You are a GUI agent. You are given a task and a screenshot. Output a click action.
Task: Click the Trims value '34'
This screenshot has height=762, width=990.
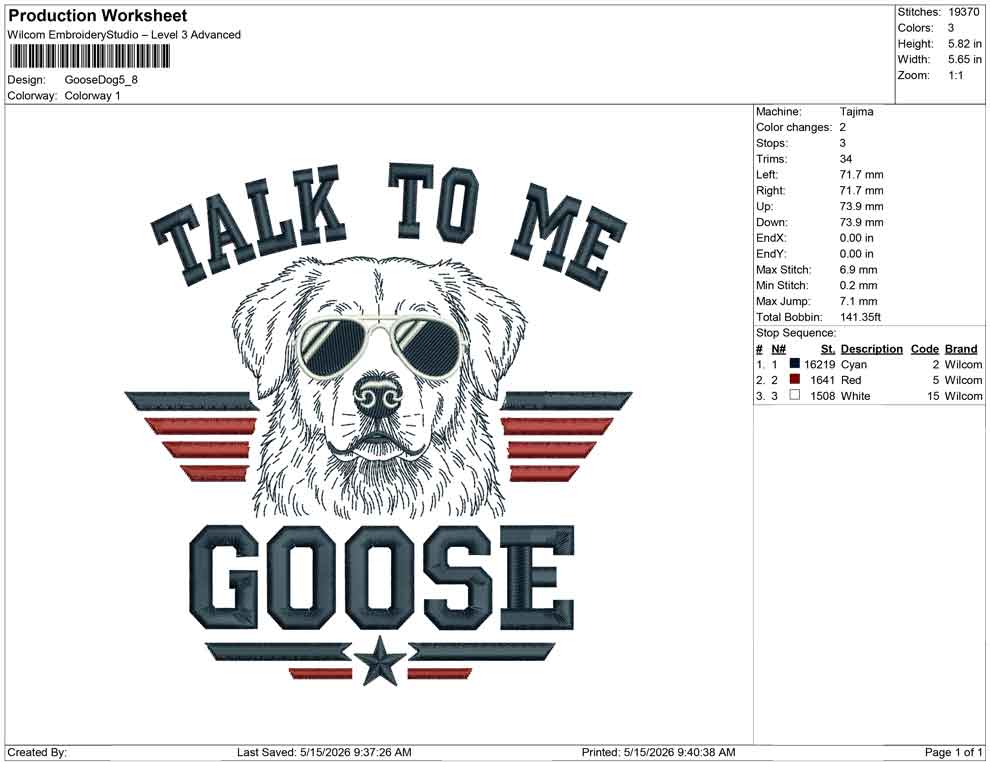[x=845, y=159]
